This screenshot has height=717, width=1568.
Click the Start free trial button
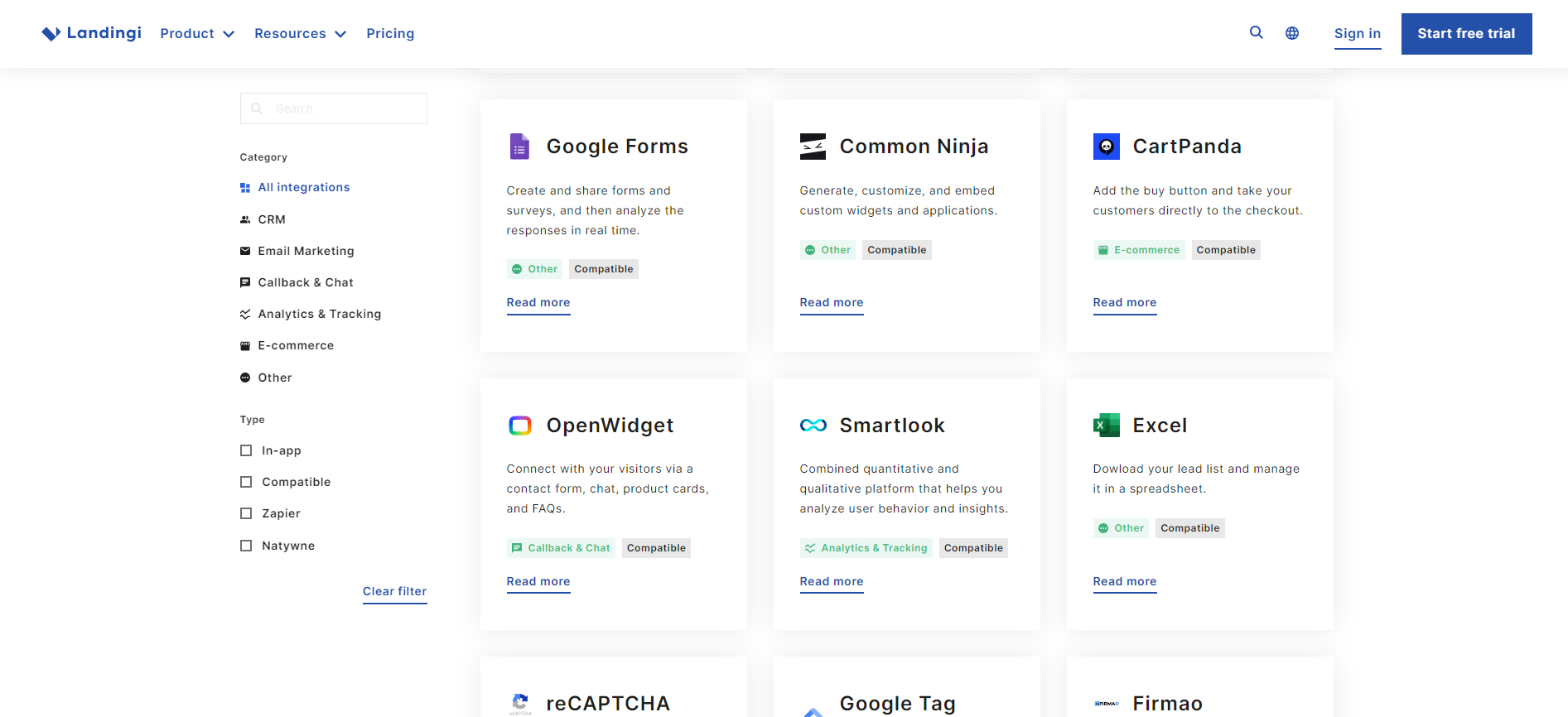click(1466, 34)
